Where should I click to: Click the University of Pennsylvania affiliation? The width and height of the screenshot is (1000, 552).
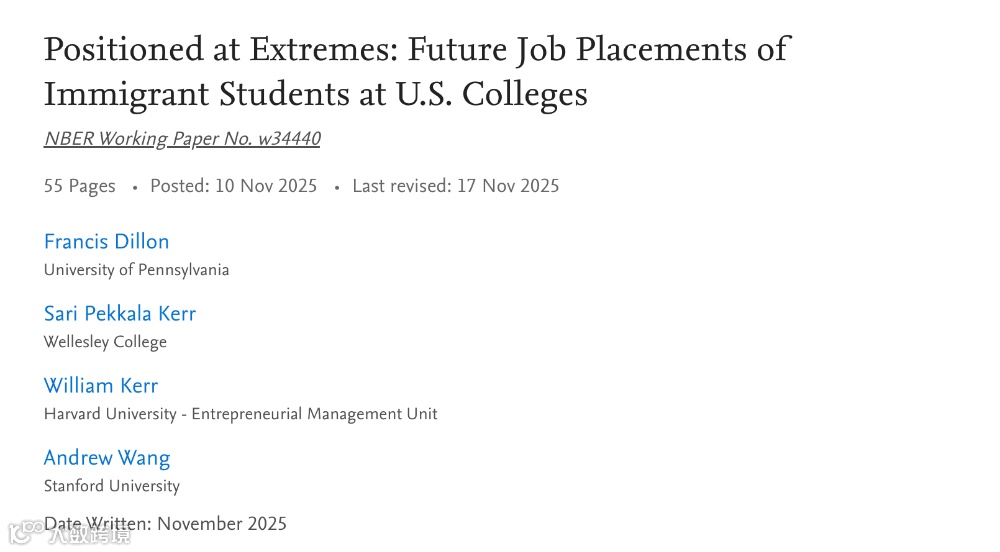point(136,270)
